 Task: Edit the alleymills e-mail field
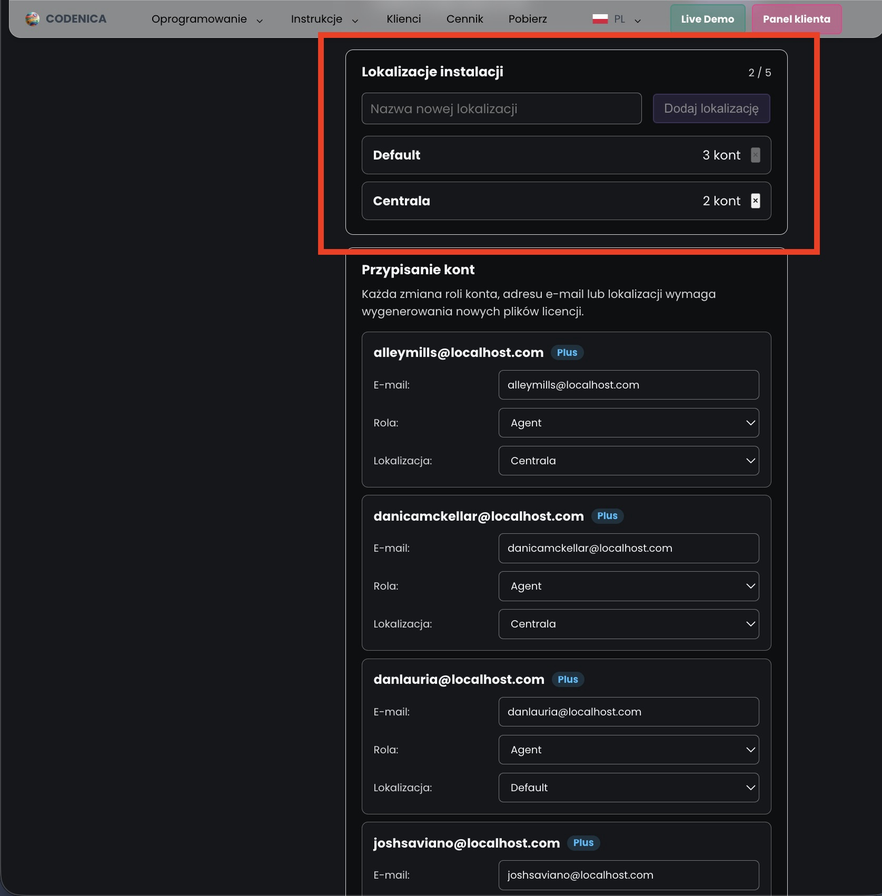(x=628, y=385)
